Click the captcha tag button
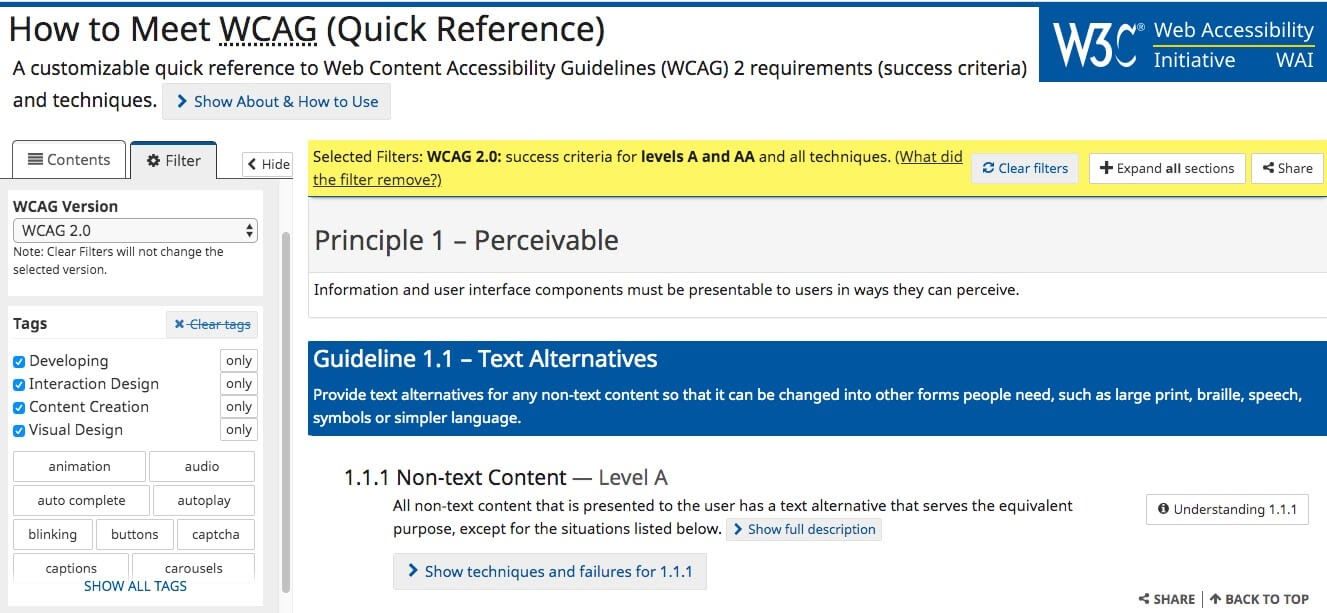Image resolution: width=1327 pixels, height=613 pixels. click(x=215, y=534)
